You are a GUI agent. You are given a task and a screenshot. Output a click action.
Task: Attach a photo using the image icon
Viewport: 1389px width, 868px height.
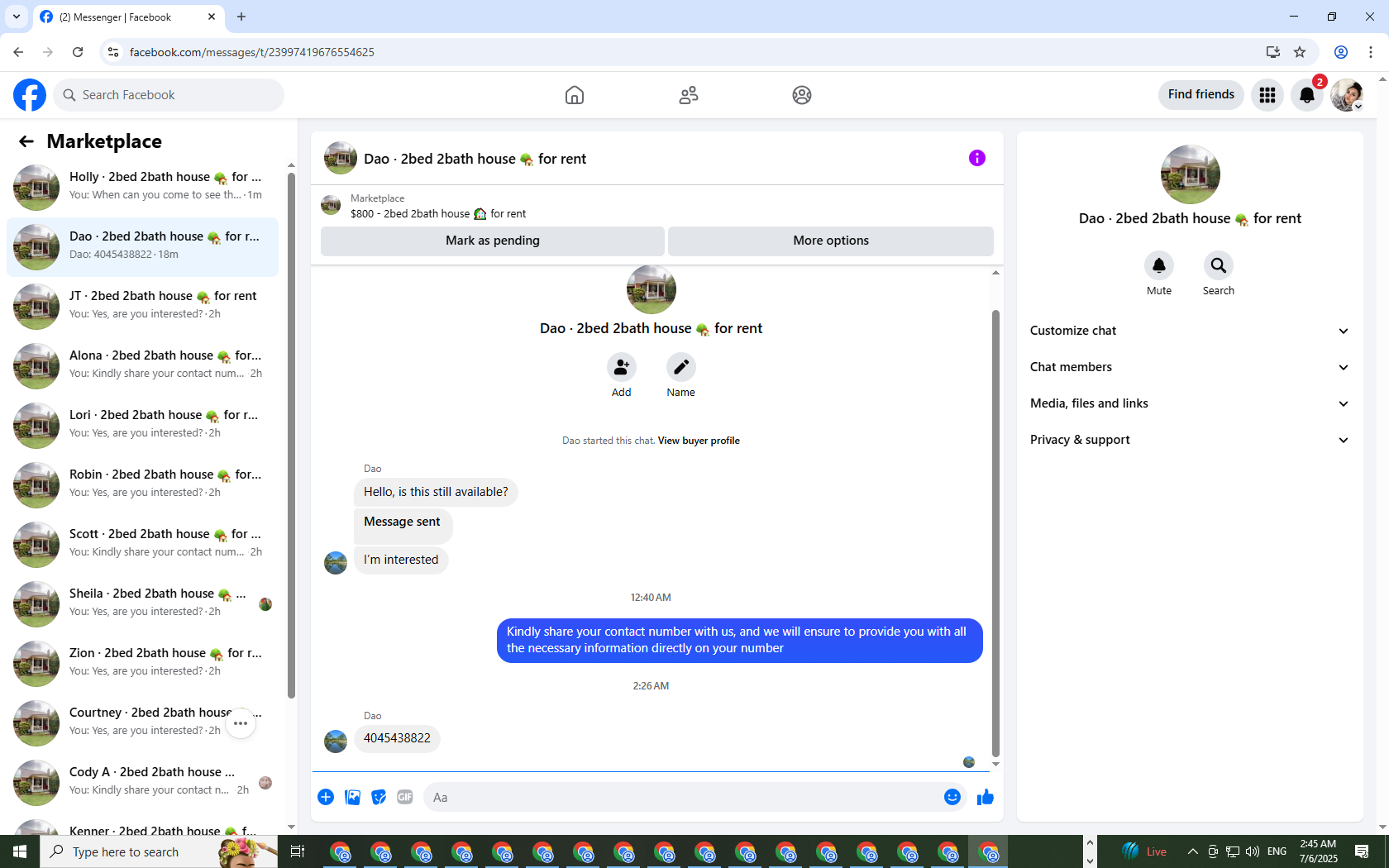(352, 797)
